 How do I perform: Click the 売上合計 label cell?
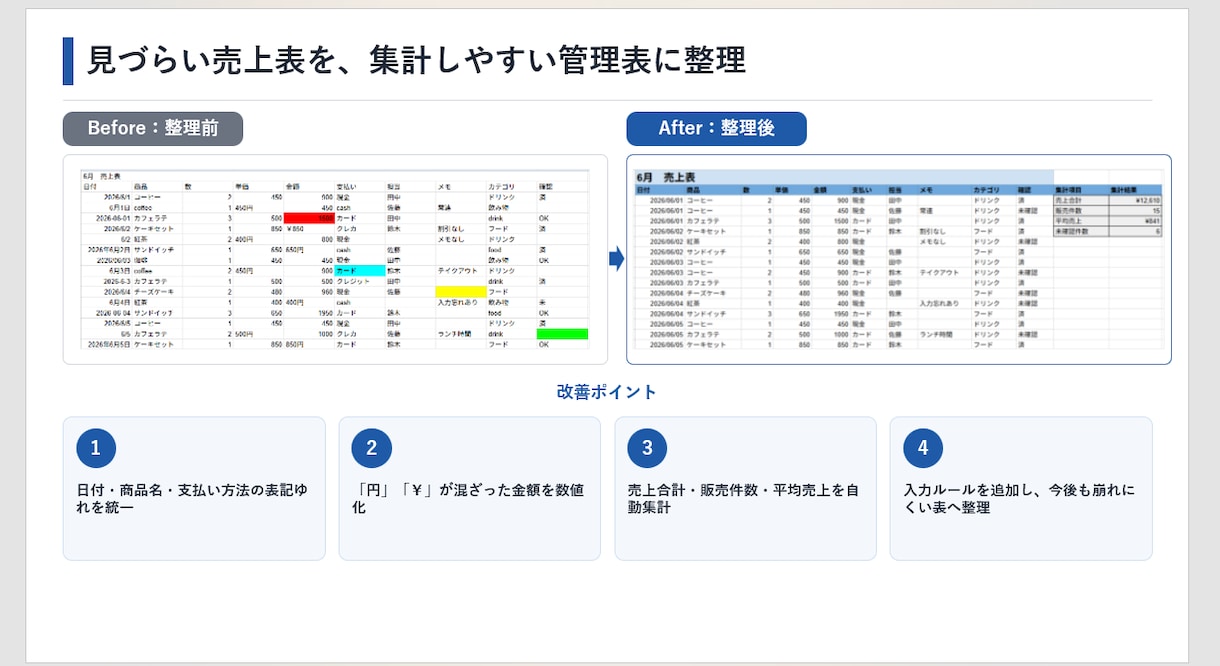click(1081, 200)
